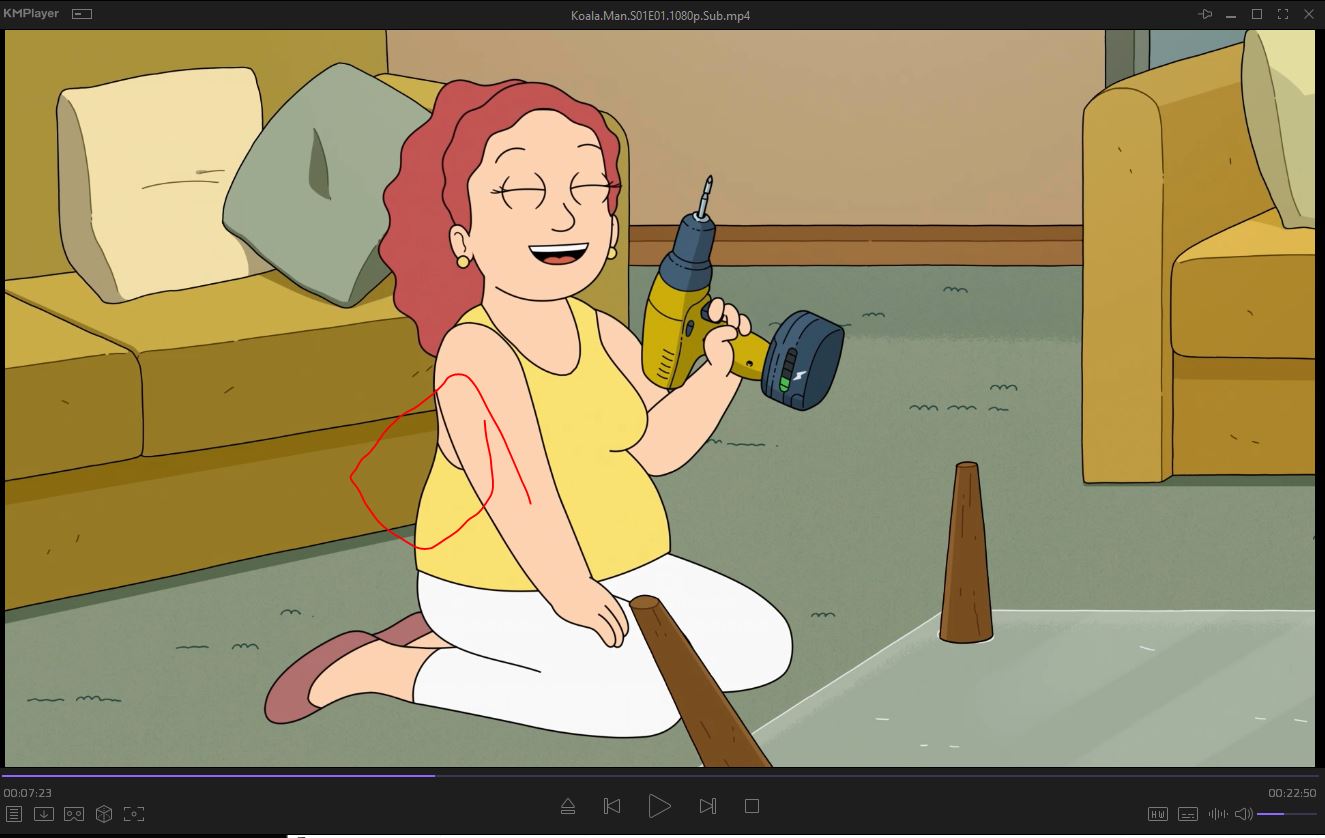The image size is (1325, 838).
Task: Enable VR mode goggles icon
Action: (74, 814)
